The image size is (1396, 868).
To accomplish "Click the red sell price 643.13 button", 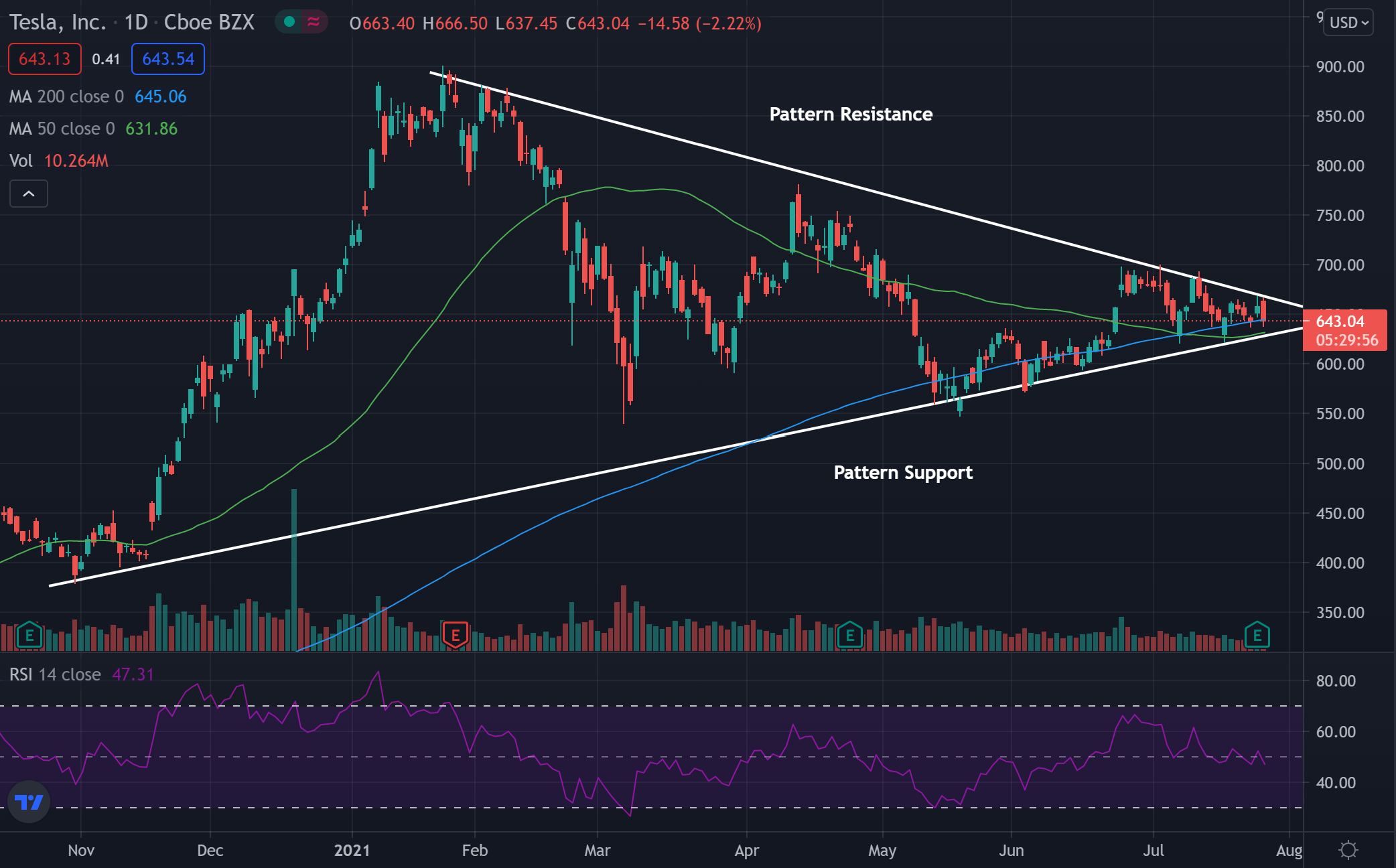I will [45, 59].
